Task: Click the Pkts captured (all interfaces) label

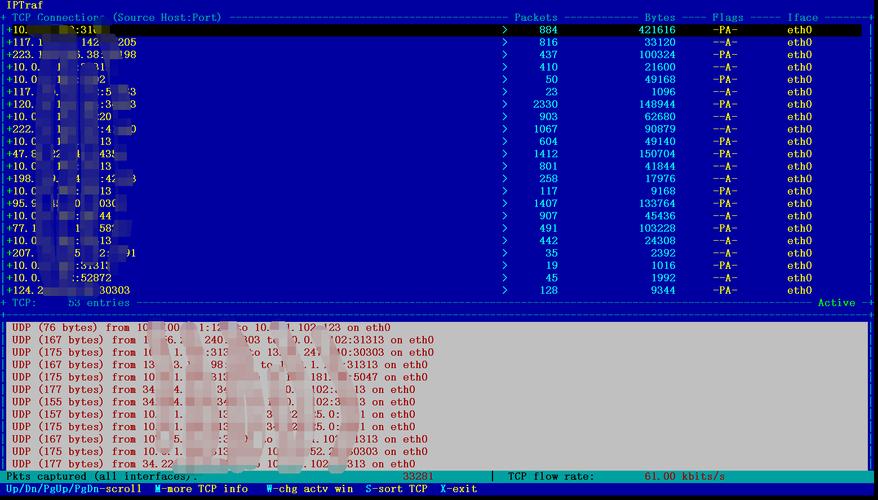Action: click(102, 476)
